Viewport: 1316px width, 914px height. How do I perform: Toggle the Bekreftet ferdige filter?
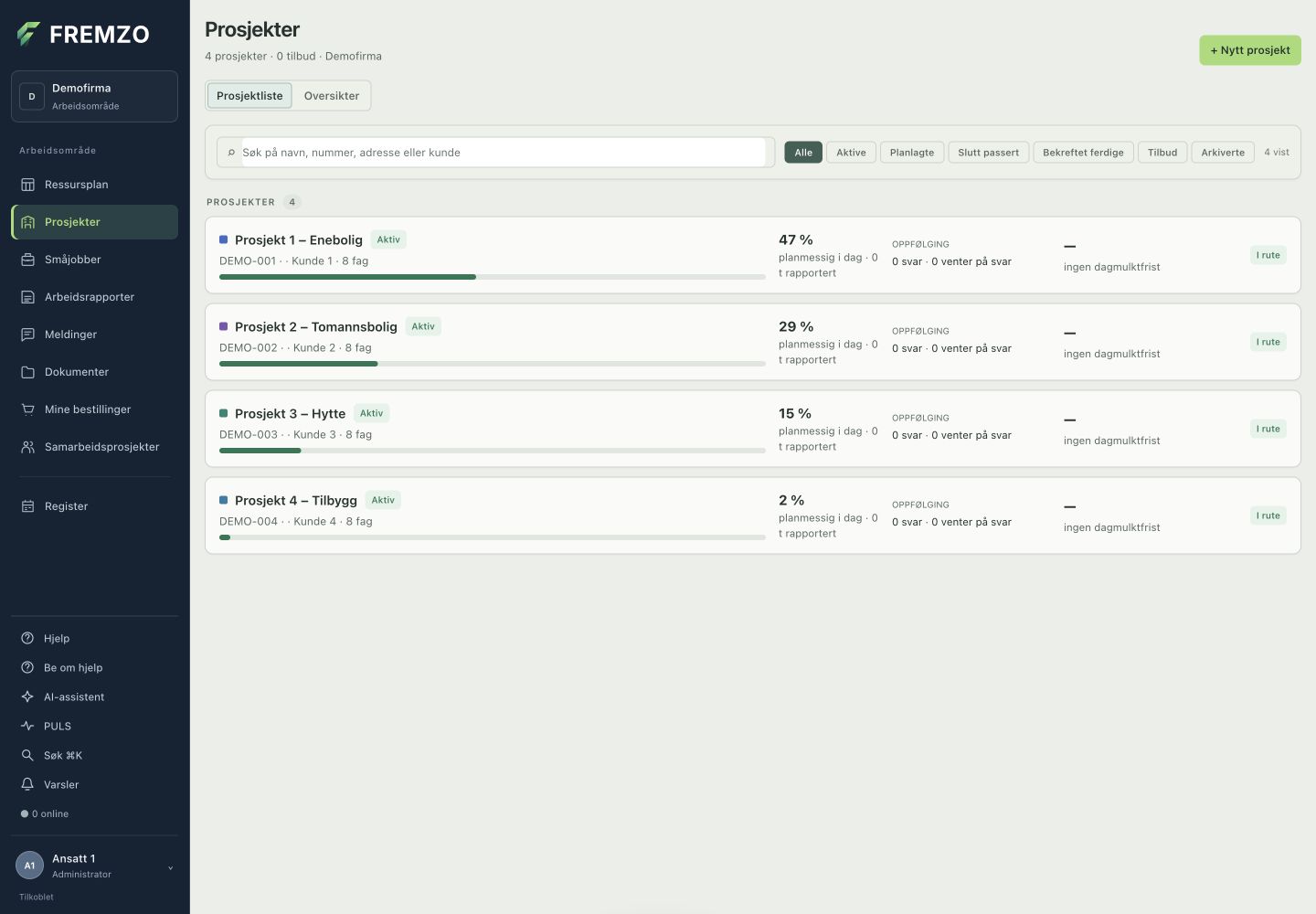coord(1083,153)
